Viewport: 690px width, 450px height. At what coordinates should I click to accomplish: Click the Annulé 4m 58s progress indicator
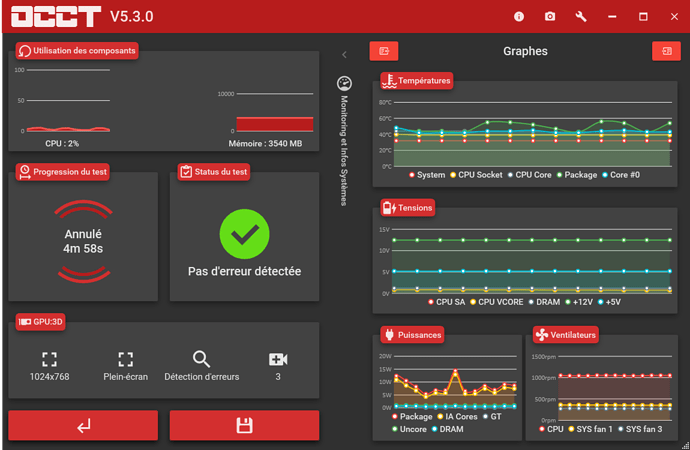click(83, 241)
